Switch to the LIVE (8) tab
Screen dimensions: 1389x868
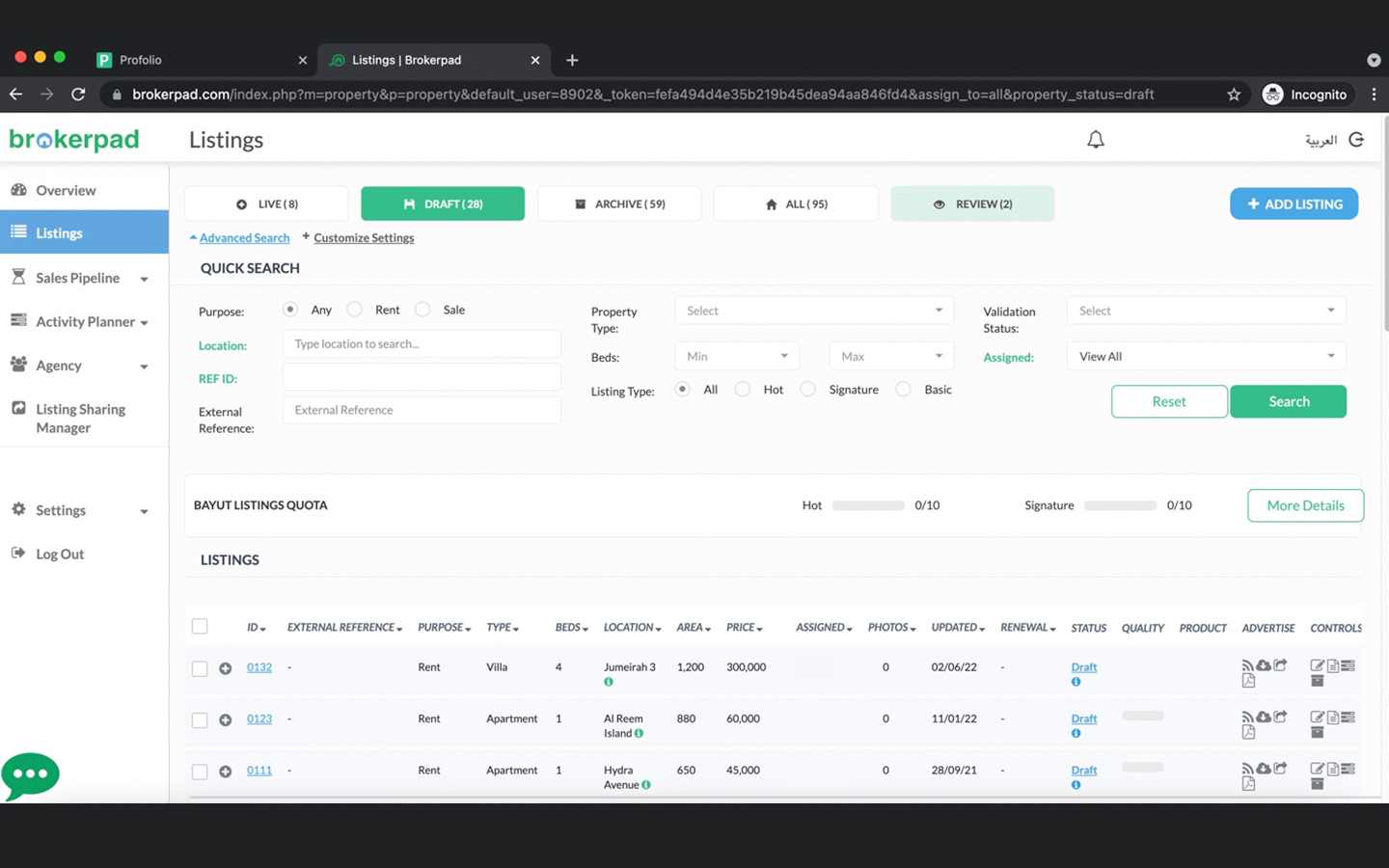click(x=266, y=204)
